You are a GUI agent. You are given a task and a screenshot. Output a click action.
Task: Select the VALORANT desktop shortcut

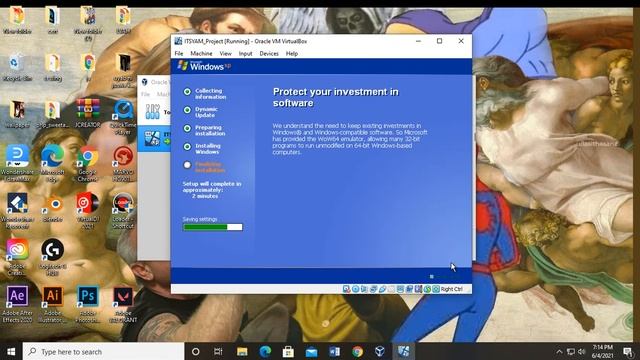click(x=123, y=304)
